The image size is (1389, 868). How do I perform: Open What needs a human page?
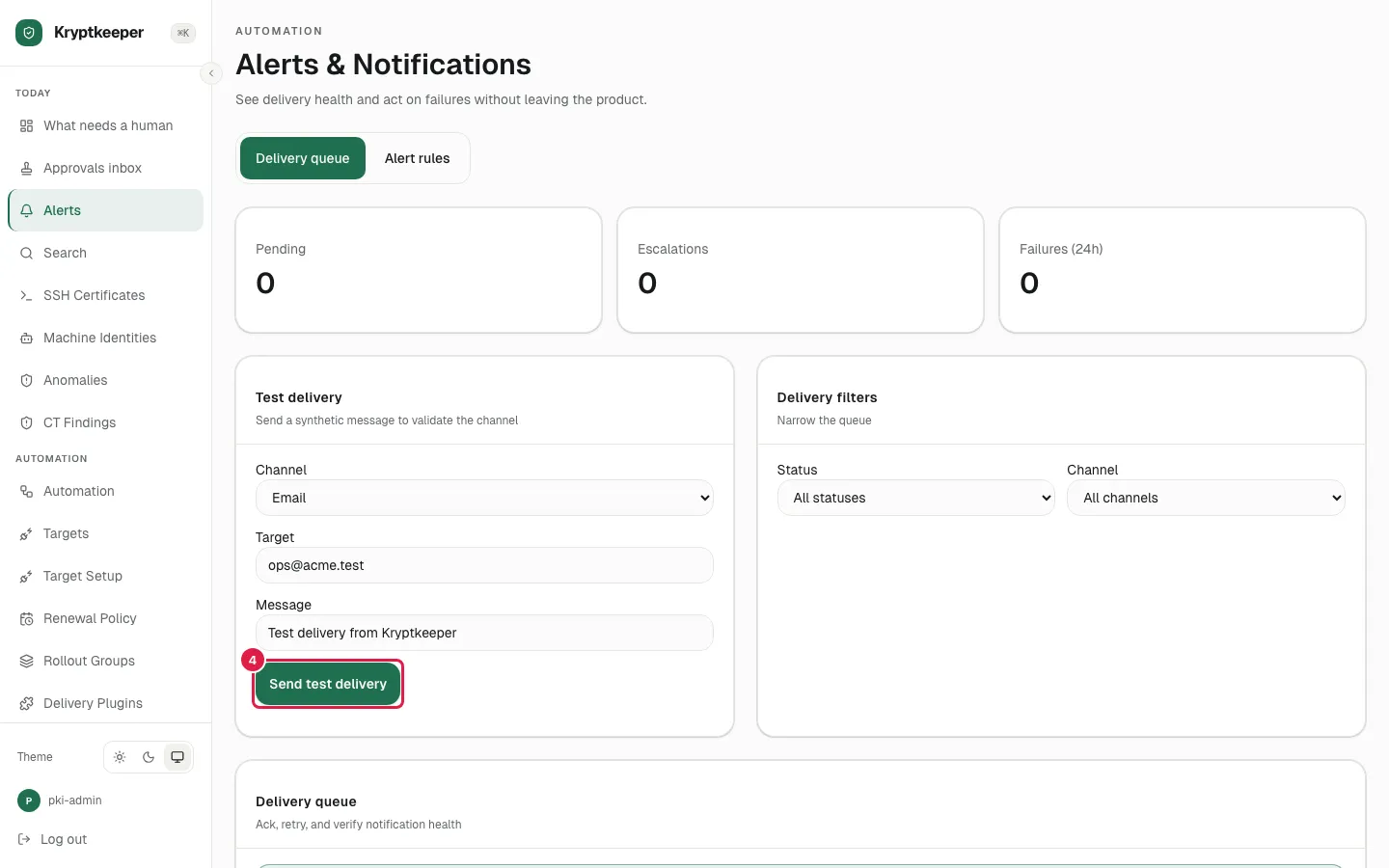[106, 126]
